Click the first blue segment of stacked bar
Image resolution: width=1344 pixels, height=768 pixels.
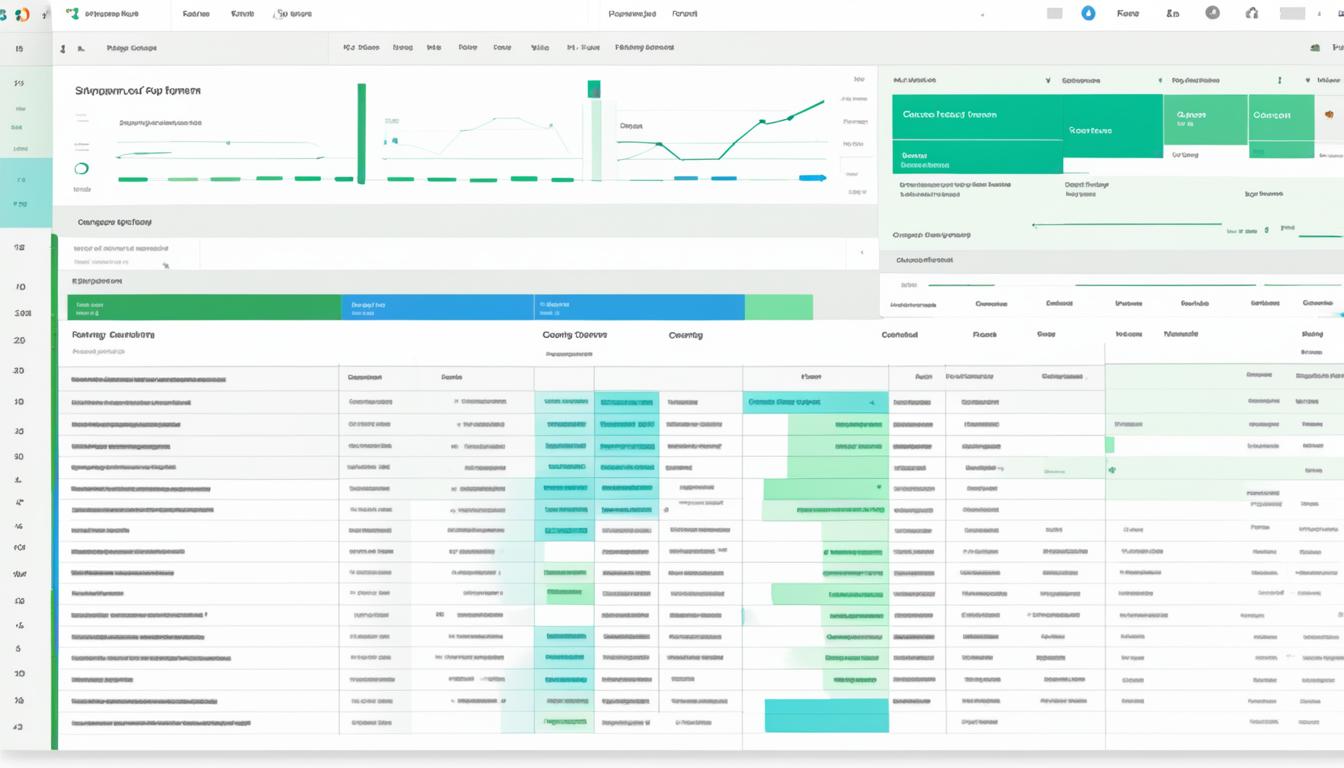[x=438, y=307]
